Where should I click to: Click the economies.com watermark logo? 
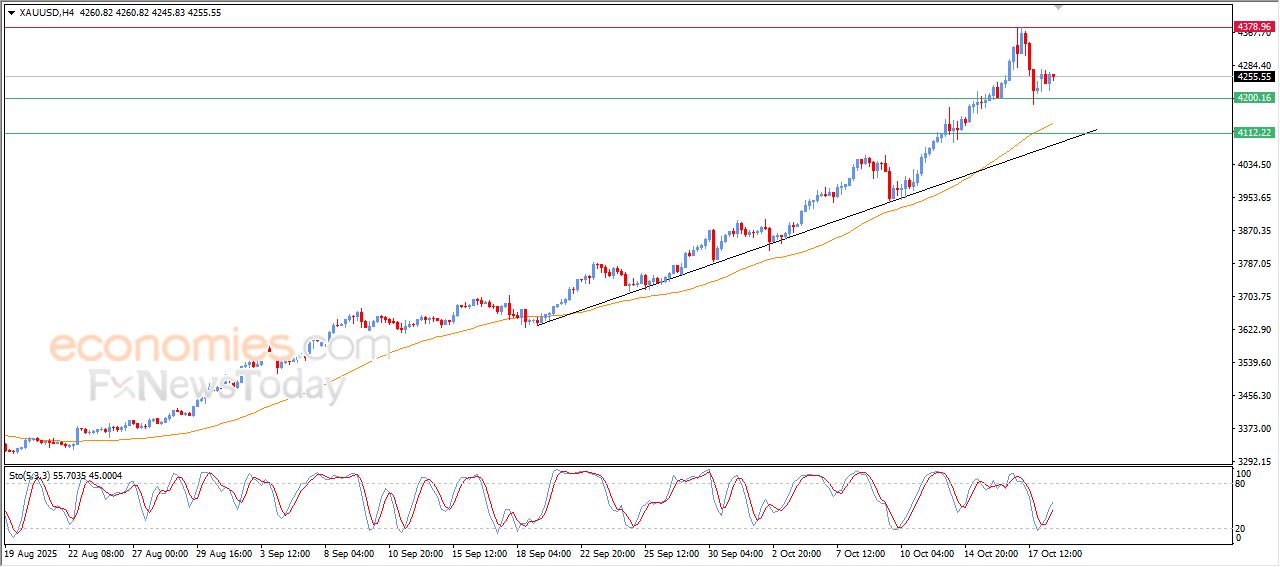[218, 347]
